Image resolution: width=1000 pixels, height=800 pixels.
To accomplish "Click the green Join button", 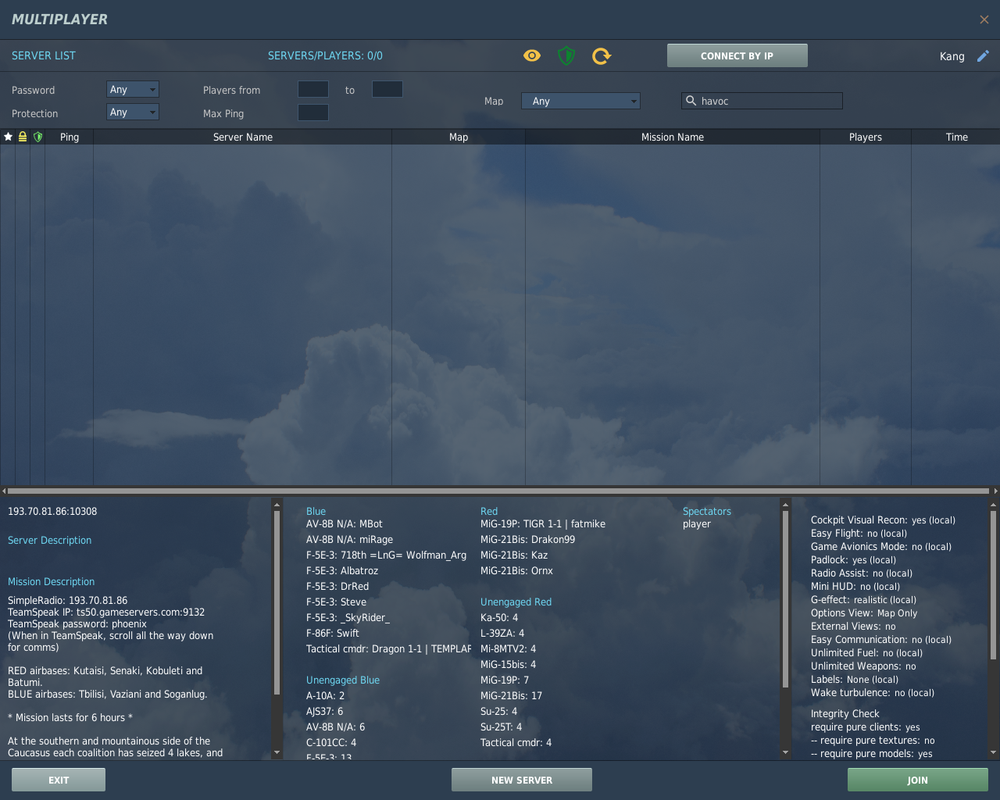I will pos(918,780).
